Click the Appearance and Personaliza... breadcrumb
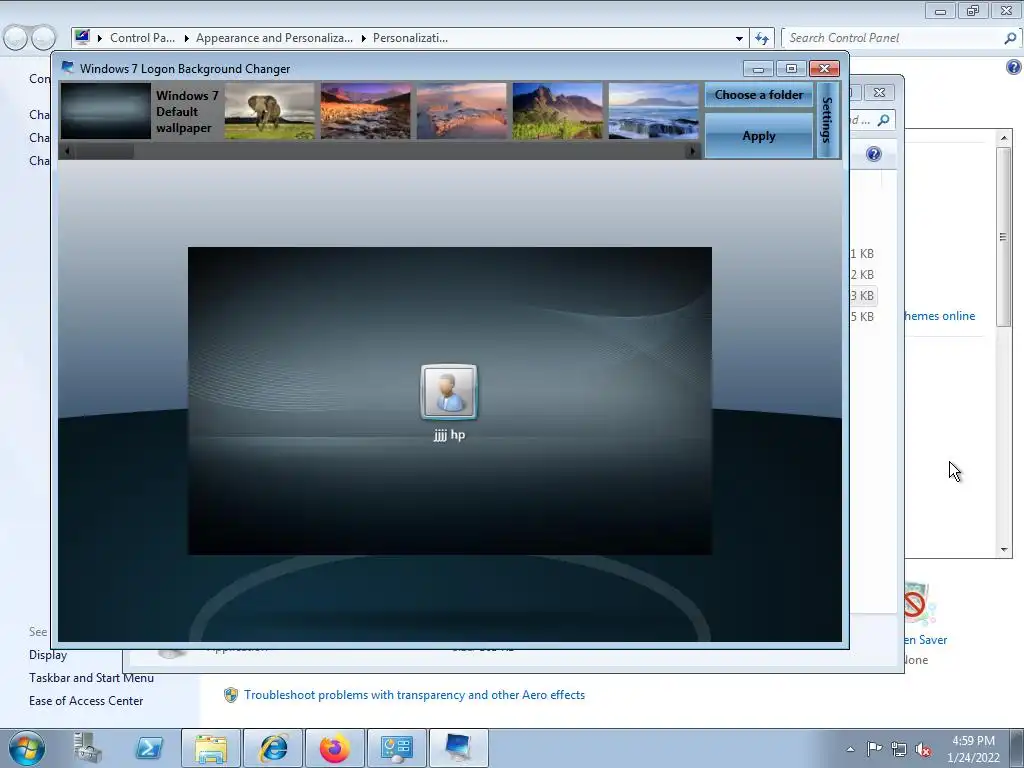 pos(274,38)
